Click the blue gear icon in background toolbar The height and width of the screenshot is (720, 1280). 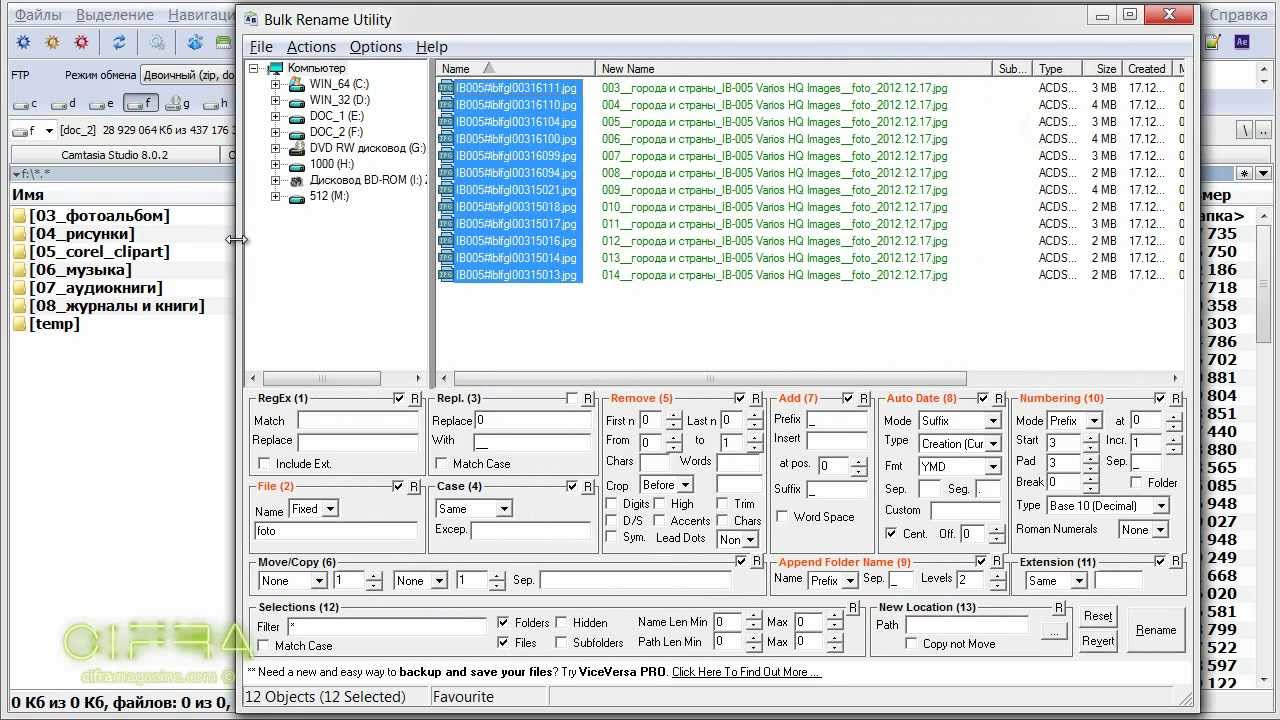[x=23, y=42]
